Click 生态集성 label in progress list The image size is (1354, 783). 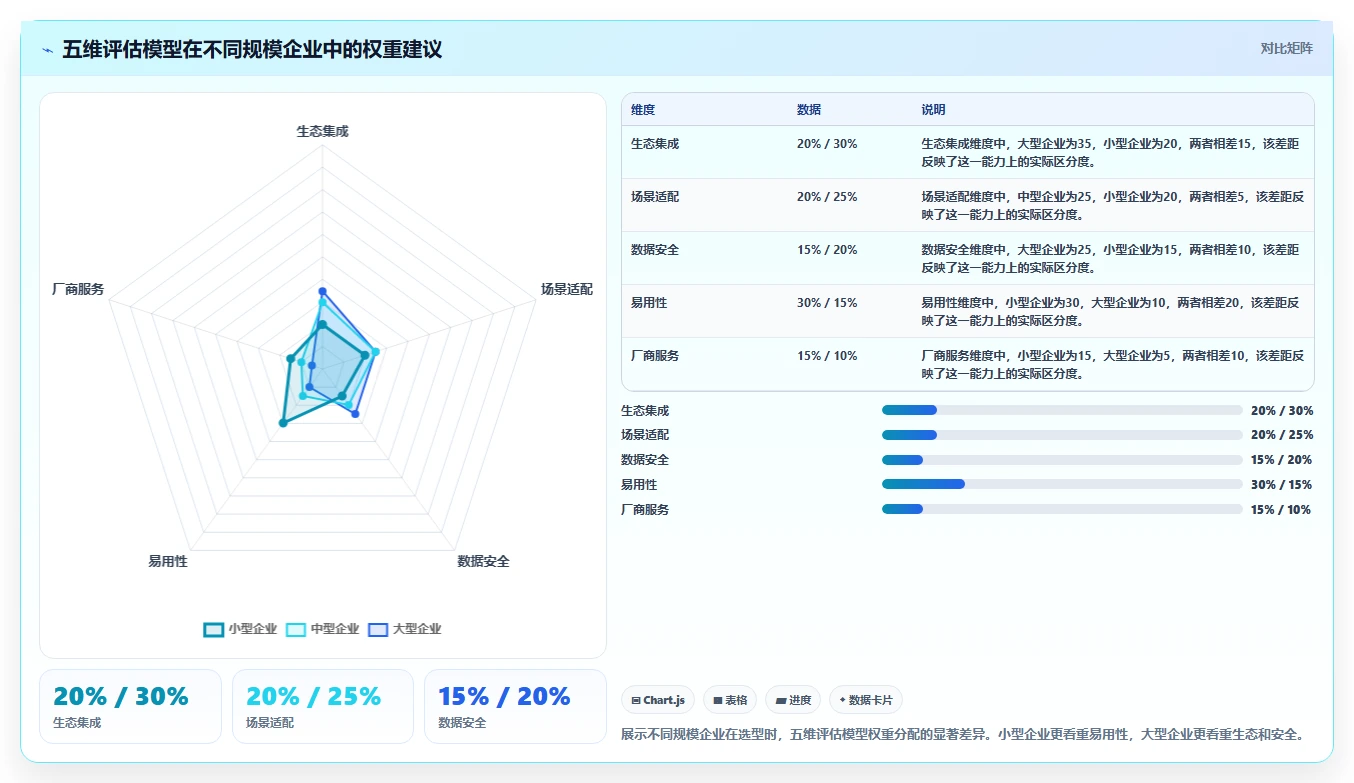[x=645, y=410]
